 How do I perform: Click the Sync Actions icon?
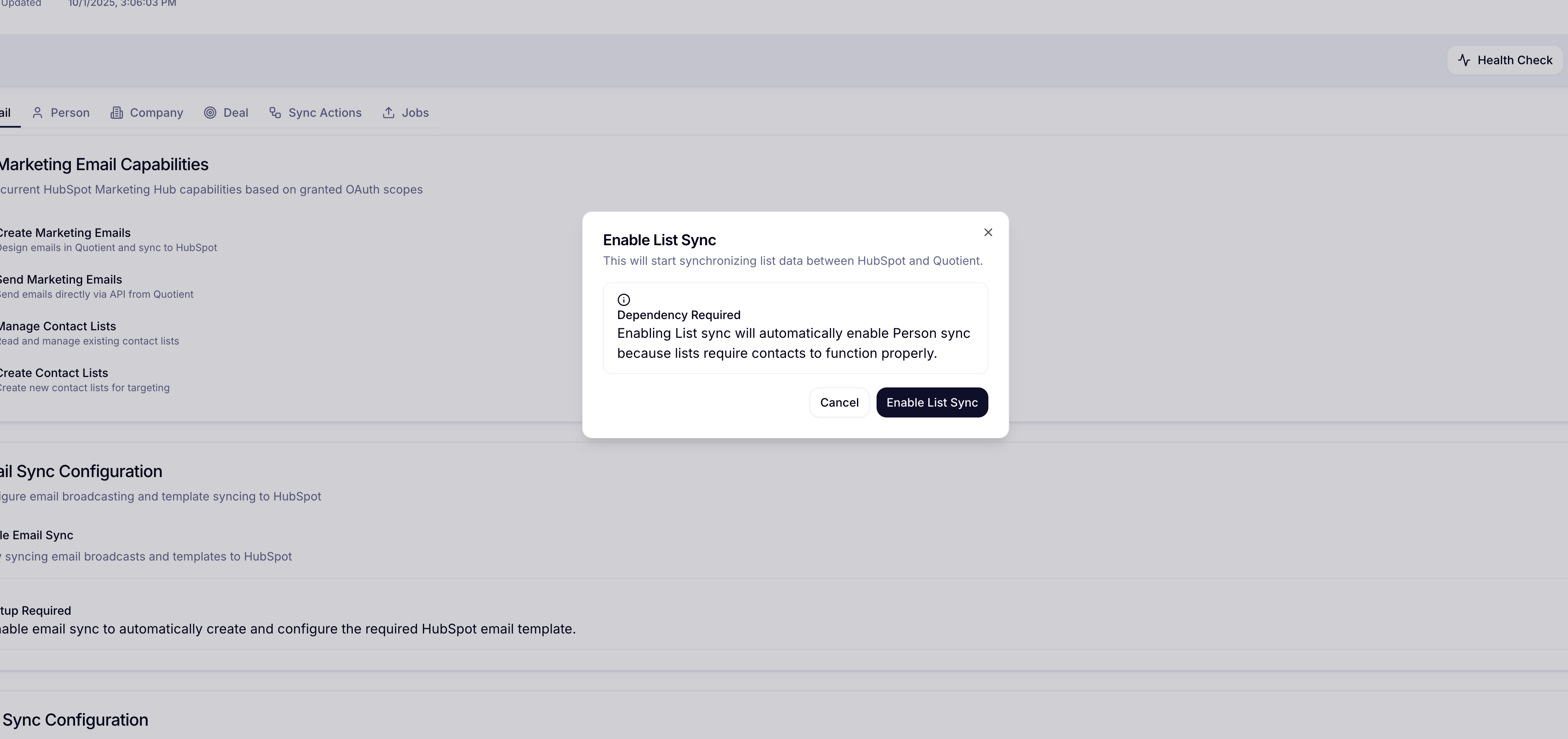pos(275,113)
